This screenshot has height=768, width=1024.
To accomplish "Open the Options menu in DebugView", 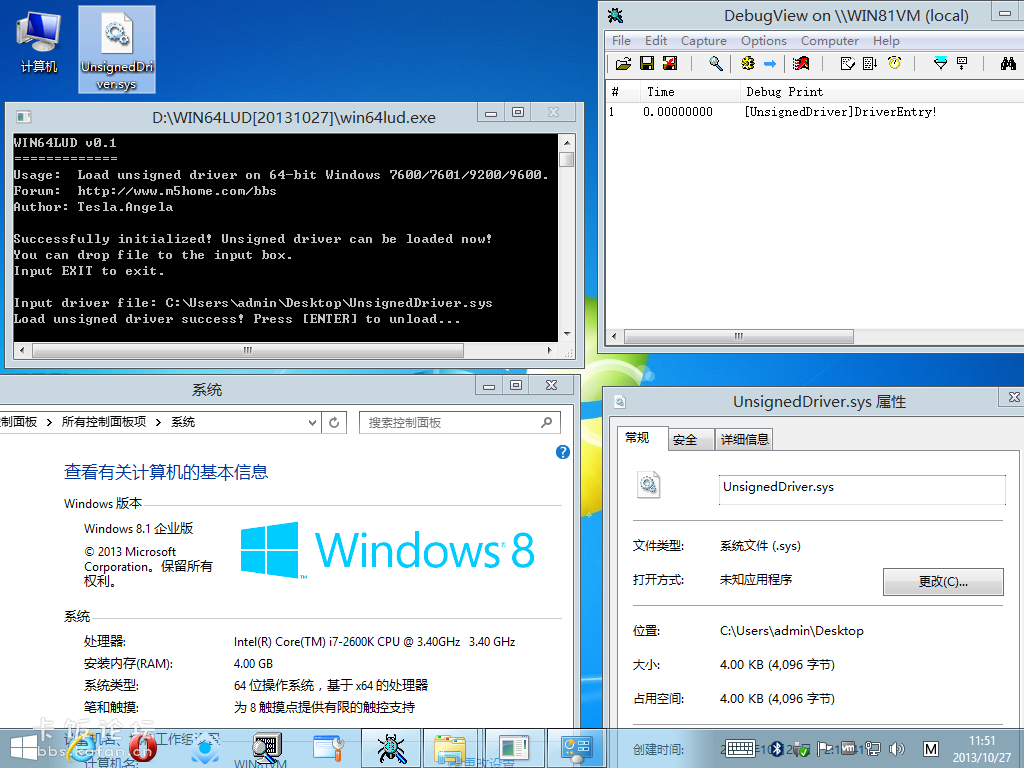I will click(x=763, y=40).
